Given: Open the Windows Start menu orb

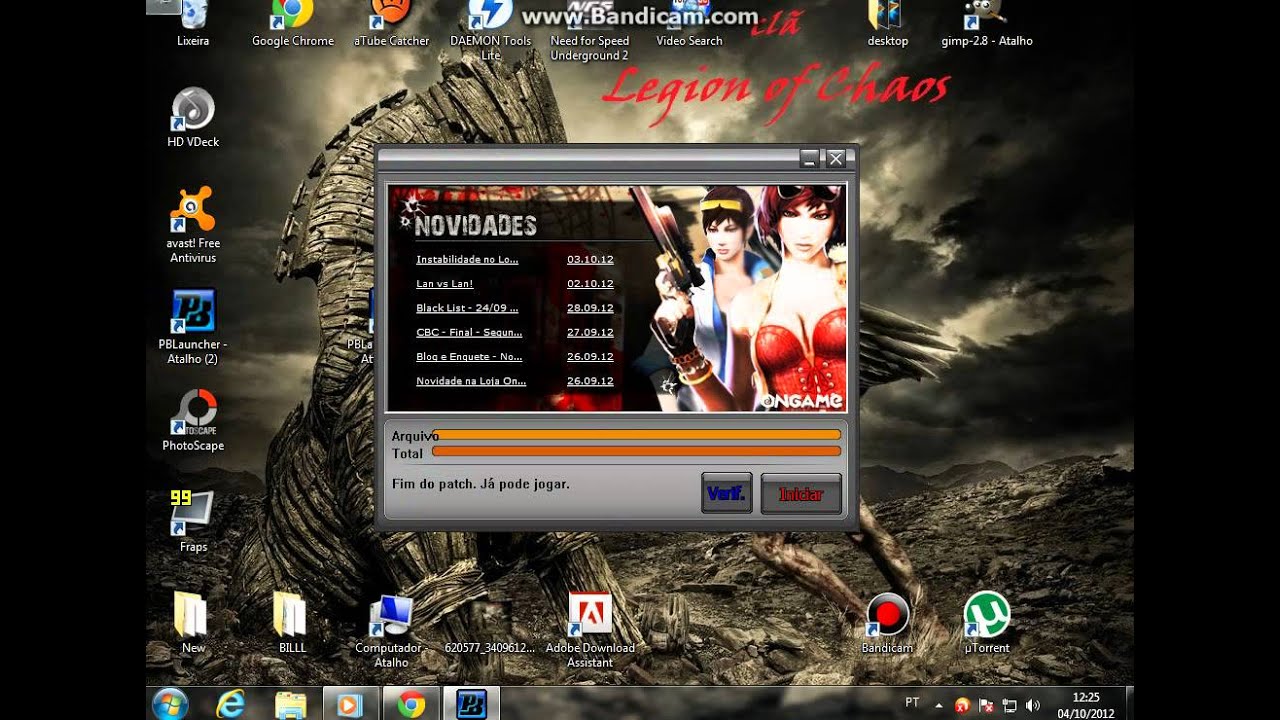Looking at the screenshot, I should pyautogui.click(x=171, y=704).
